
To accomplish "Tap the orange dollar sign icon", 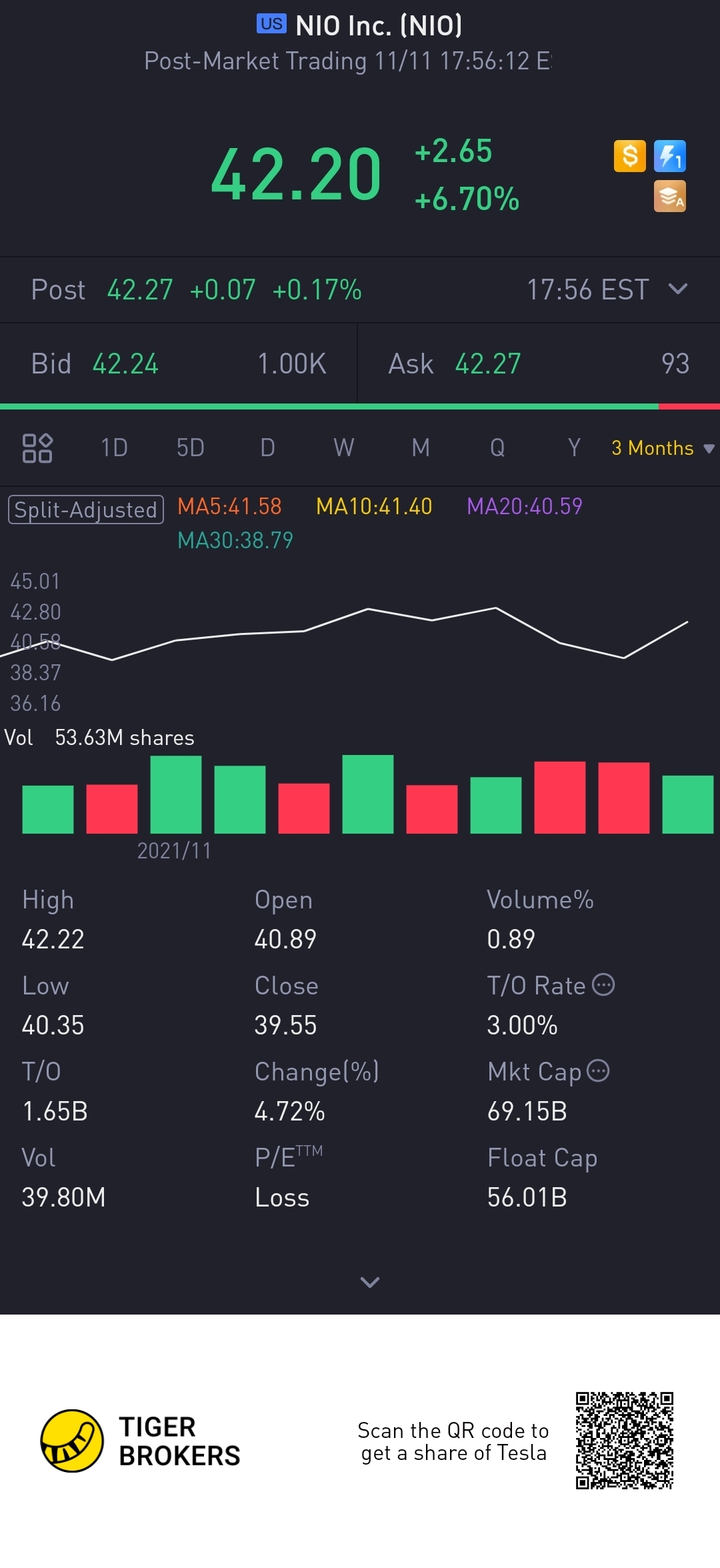I will tap(630, 156).
